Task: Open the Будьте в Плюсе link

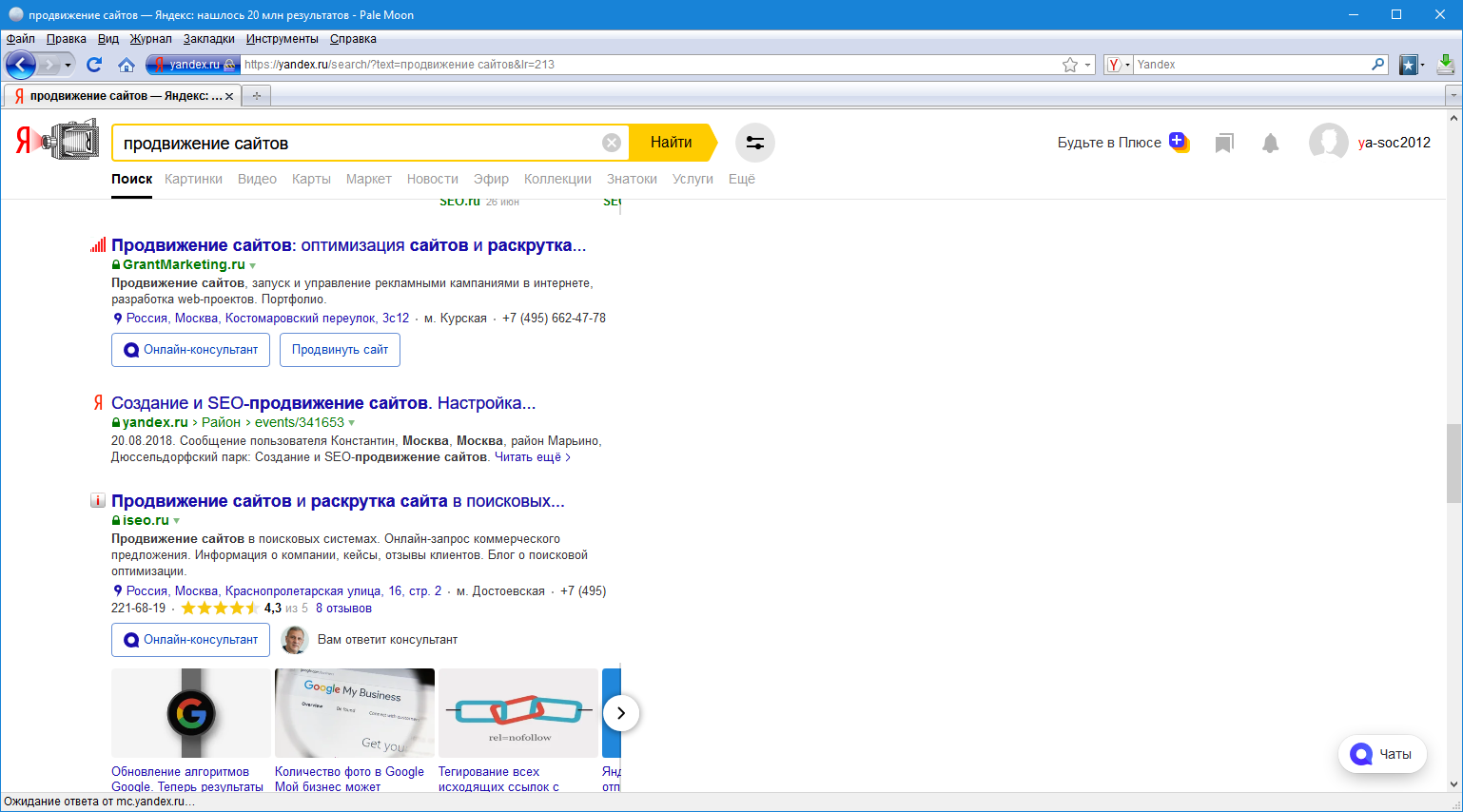Action: pos(1109,143)
